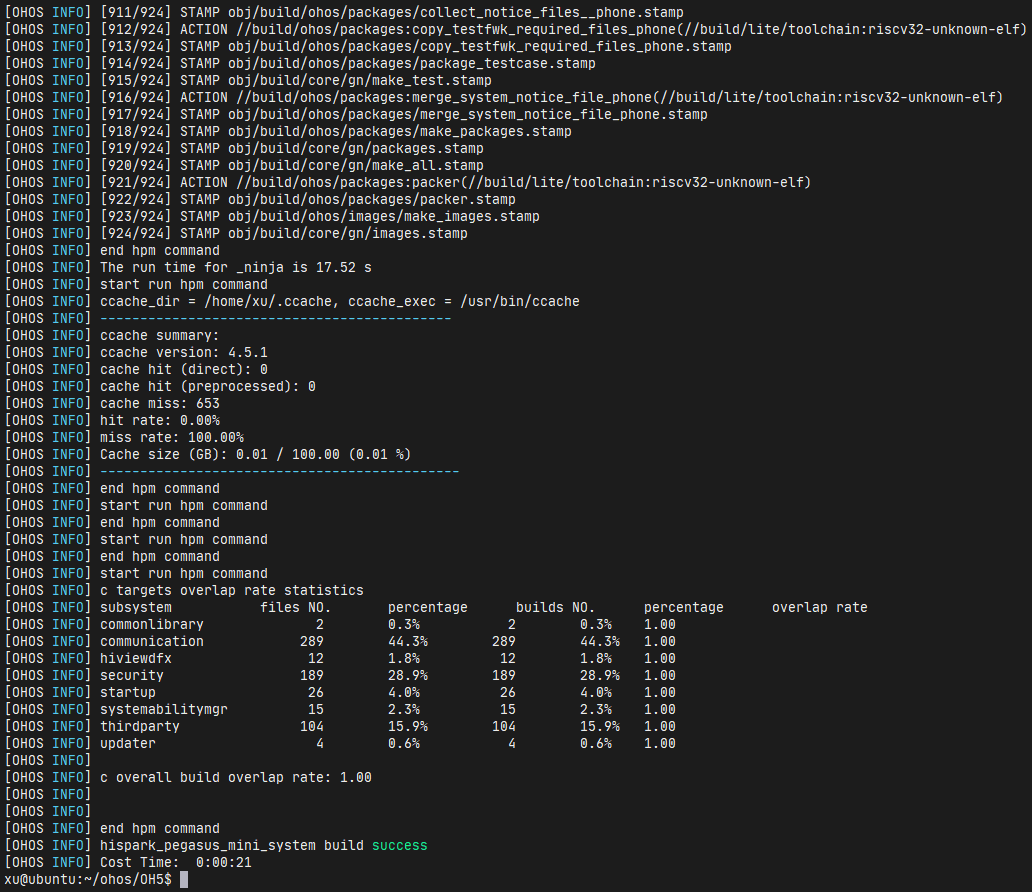Click 'obj/build/ohos/packages/package_testcase.stamp' path

point(411,63)
